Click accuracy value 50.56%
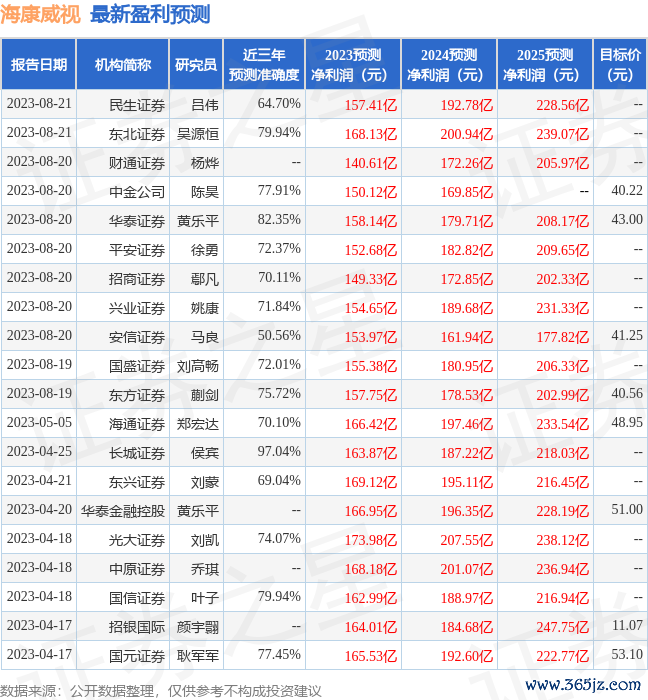This screenshot has width=648, height=700. (279, 335)
